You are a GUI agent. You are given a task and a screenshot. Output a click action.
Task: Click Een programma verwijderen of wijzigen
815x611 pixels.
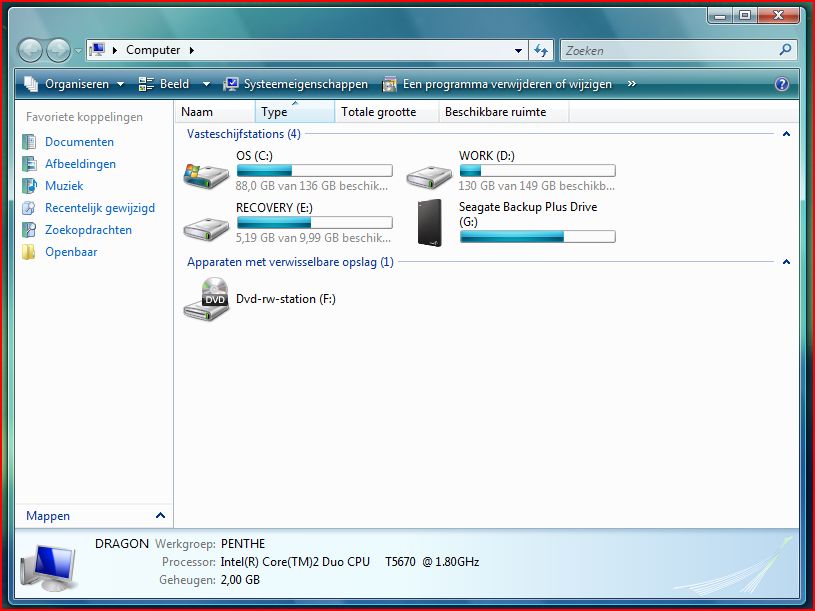click(497, 84)
